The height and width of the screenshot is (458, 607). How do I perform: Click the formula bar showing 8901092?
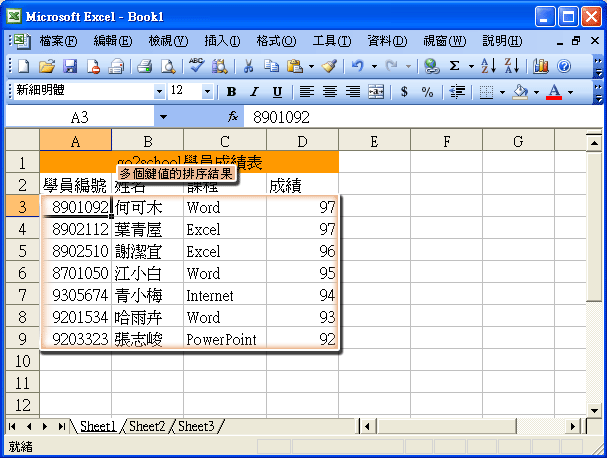(x=422, y=117)
